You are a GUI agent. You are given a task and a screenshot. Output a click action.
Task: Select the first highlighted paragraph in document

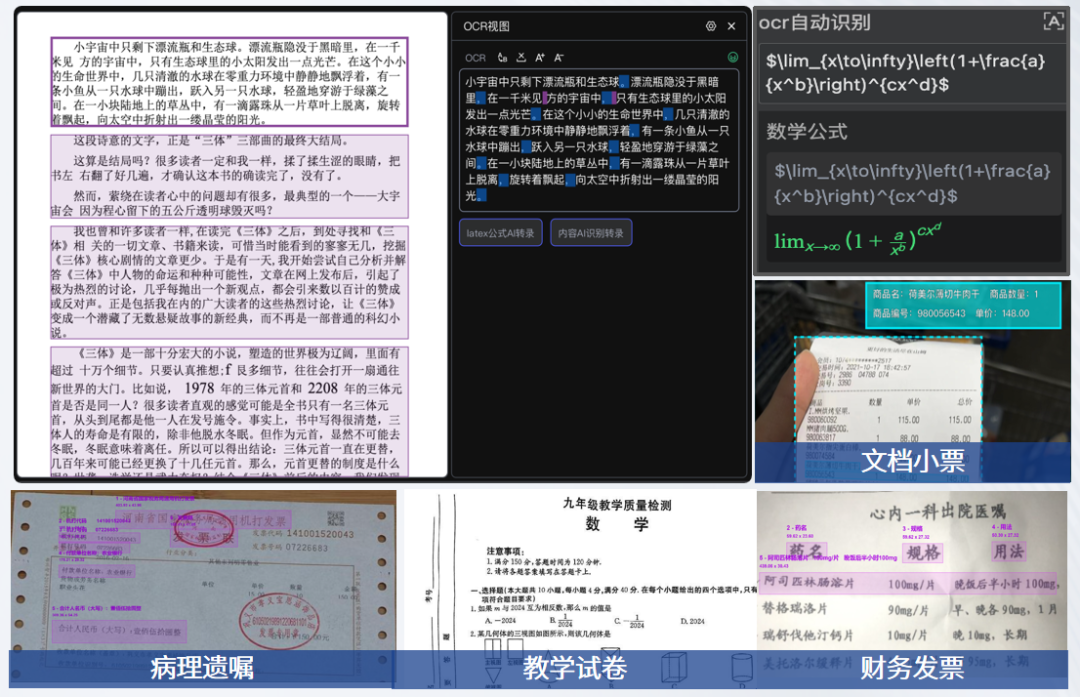229,82
